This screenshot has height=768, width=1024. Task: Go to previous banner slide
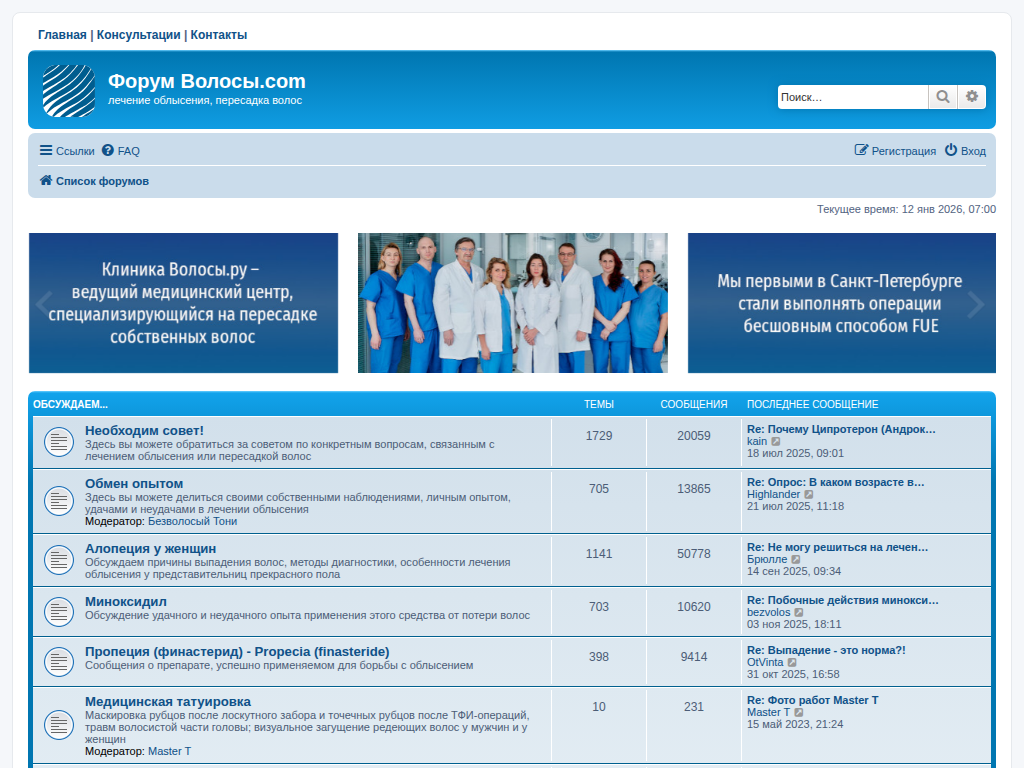43,303
